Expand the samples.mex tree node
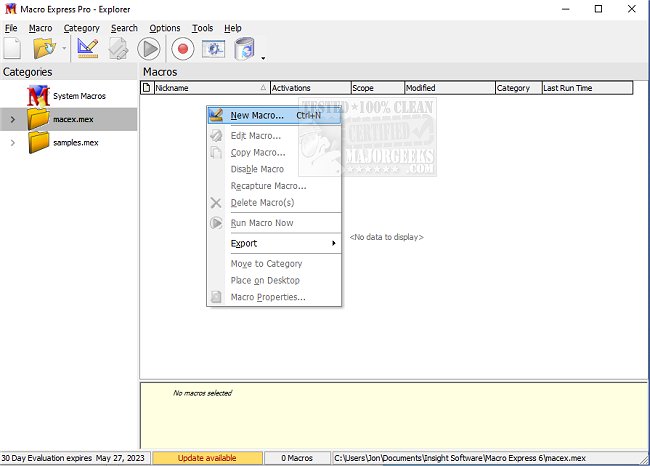 [x=12, y=143]
